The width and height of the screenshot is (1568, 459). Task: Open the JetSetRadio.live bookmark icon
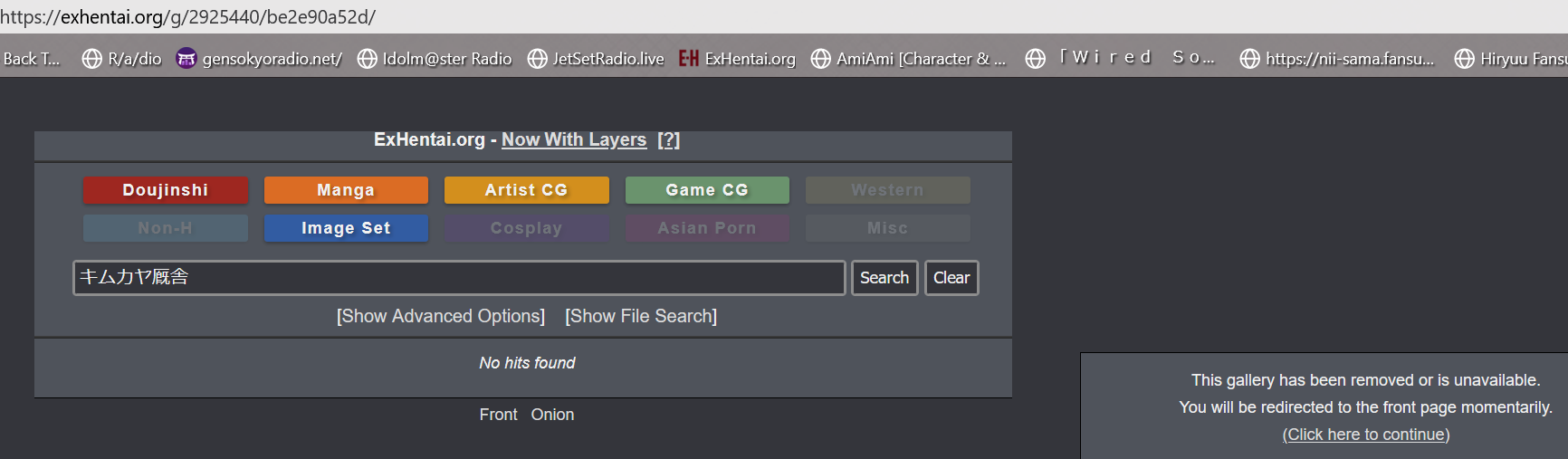click(x=537, y=59)
